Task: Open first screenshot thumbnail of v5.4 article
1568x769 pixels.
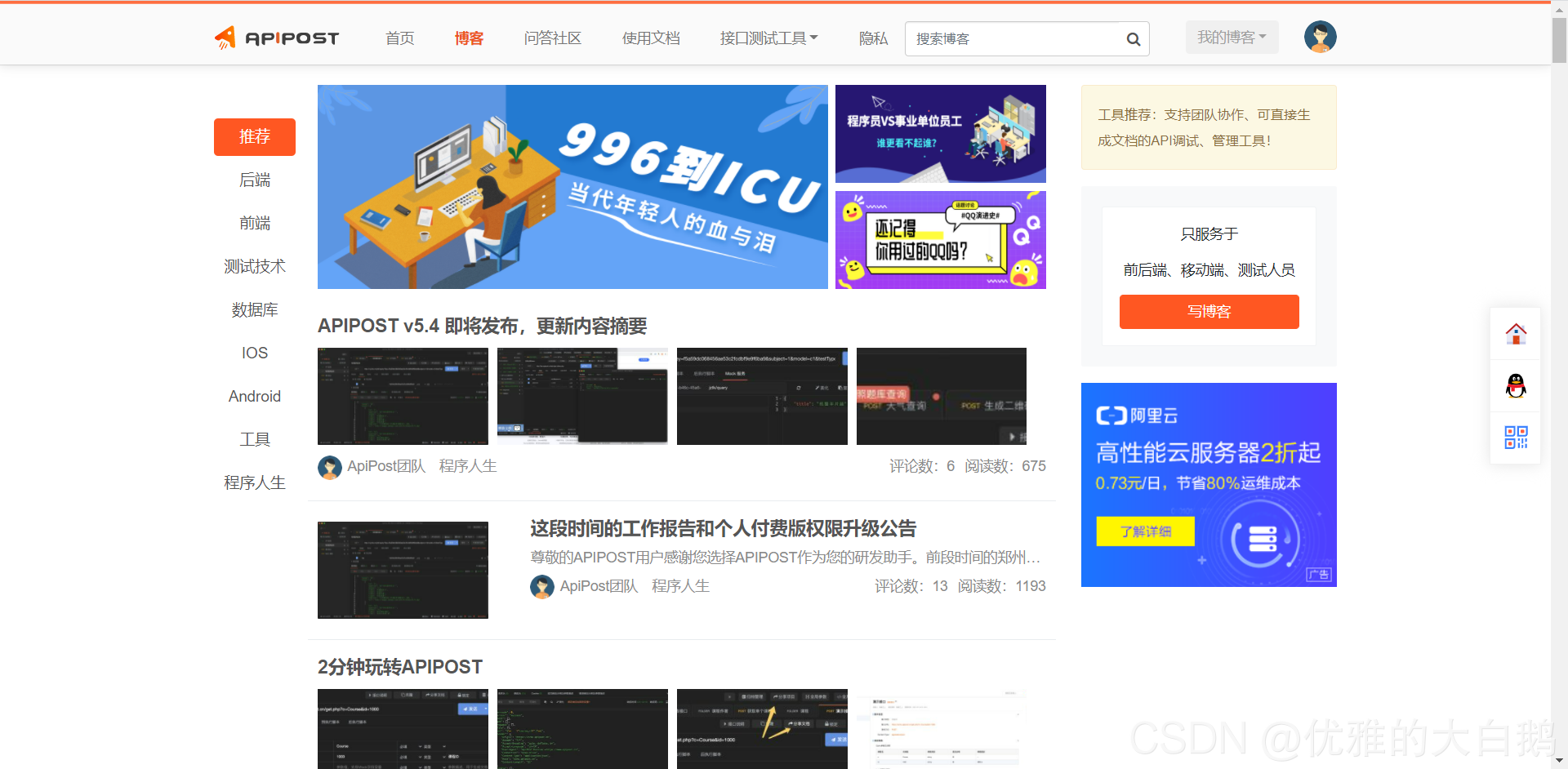Action: (x=403, y=396)
